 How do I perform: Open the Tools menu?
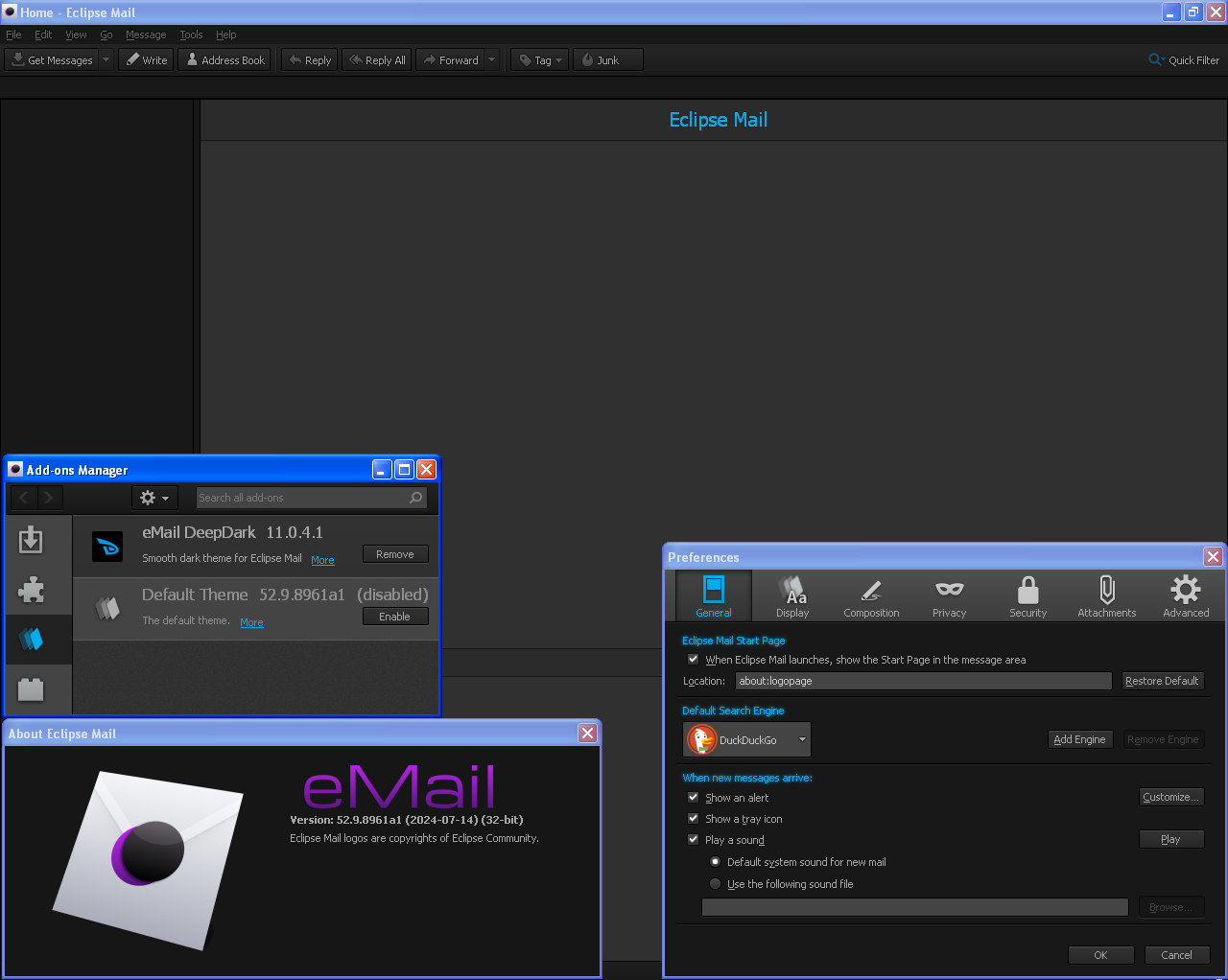tap(191, 35)
